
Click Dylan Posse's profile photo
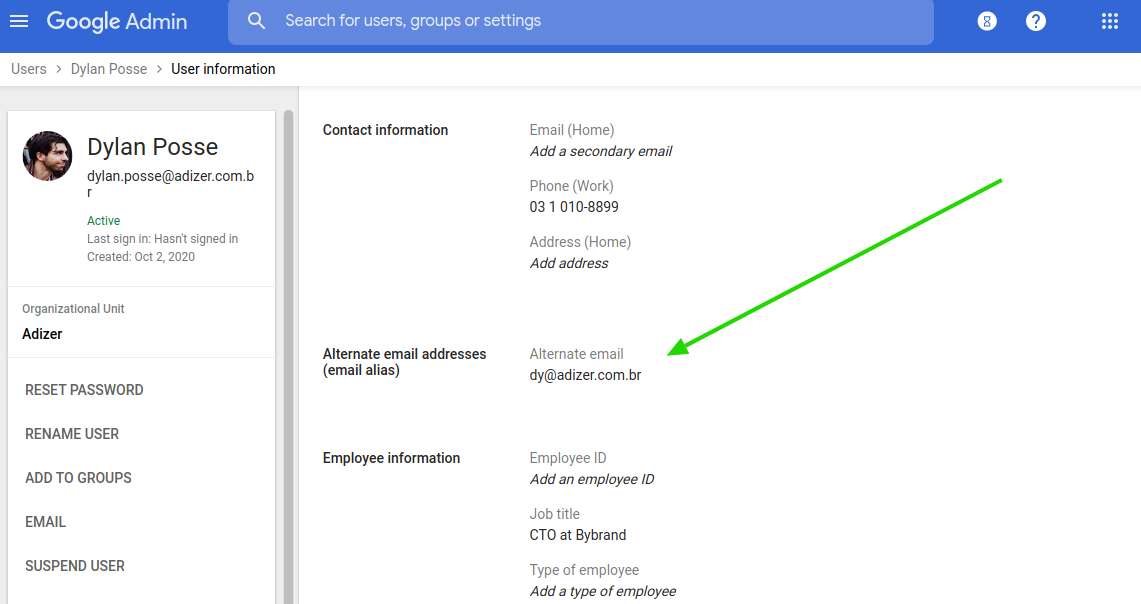(47, 156)
